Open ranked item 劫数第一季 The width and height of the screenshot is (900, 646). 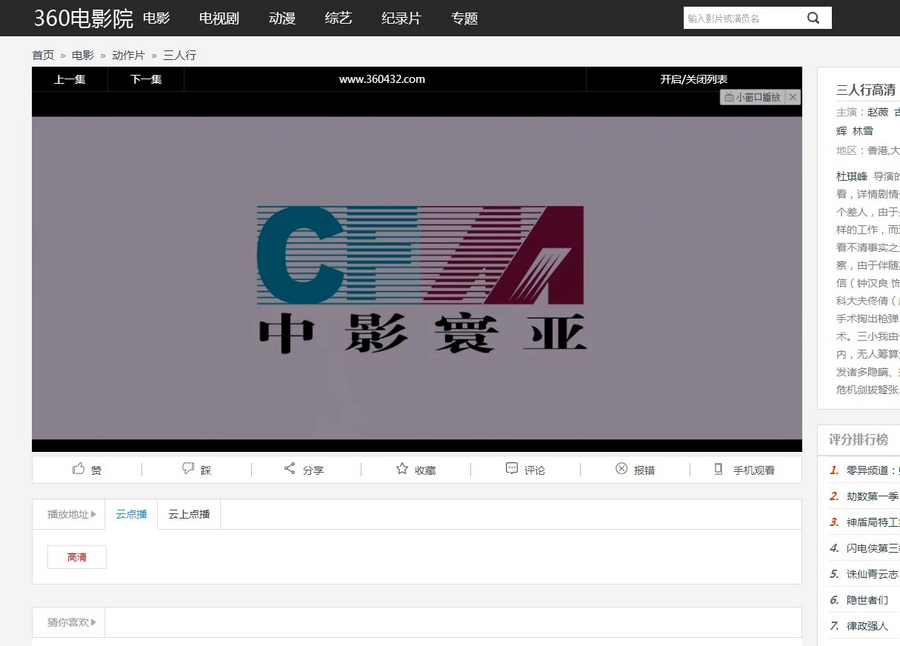pos(872,496)
